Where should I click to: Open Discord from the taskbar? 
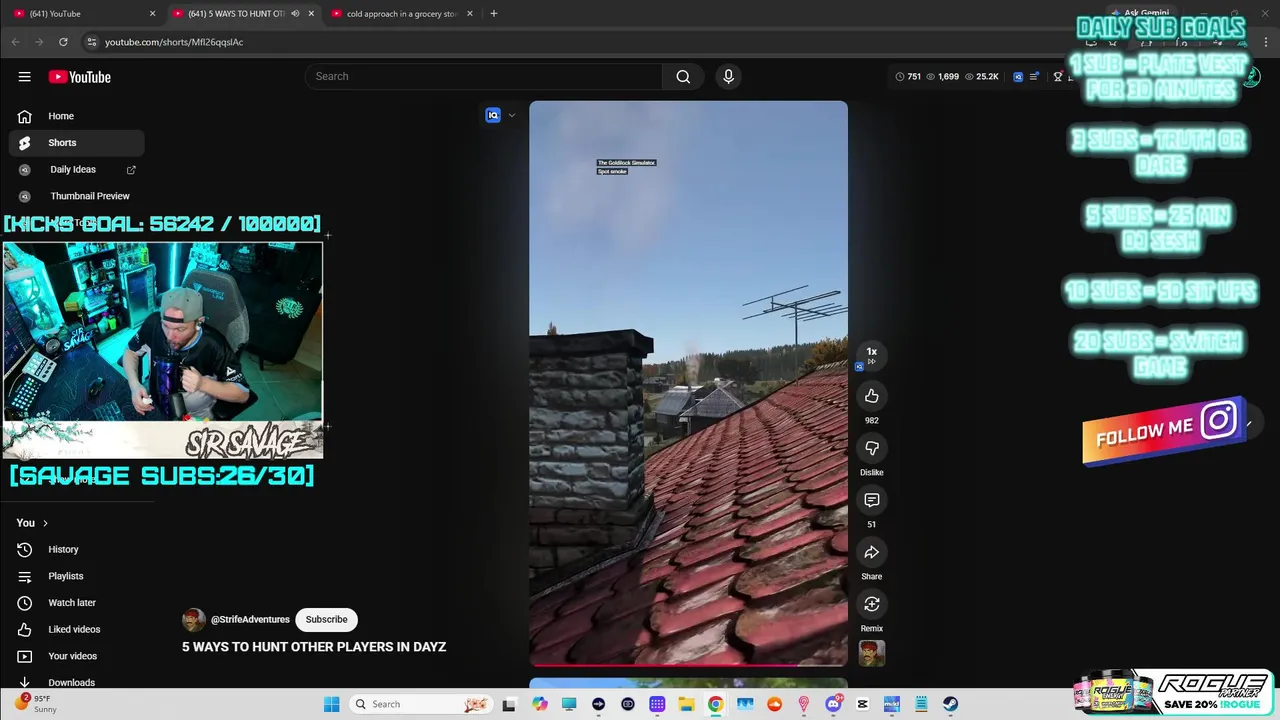833,704
